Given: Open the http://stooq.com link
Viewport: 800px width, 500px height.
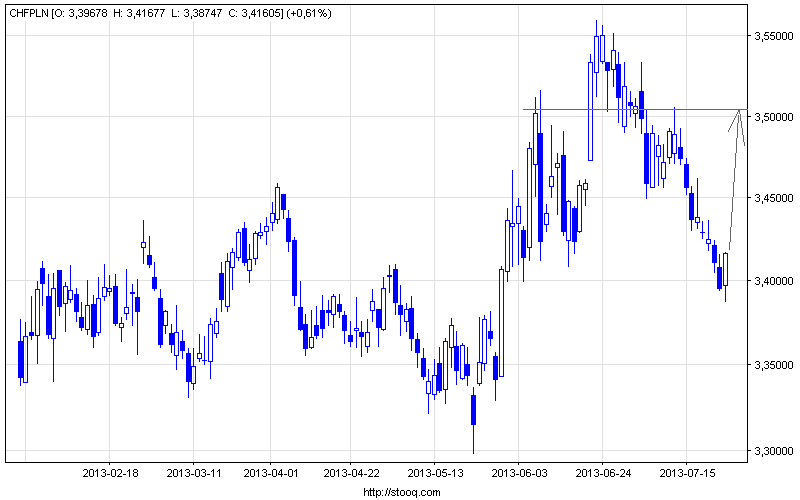Looking at the screenshot, I should click(x=402, y=492).
